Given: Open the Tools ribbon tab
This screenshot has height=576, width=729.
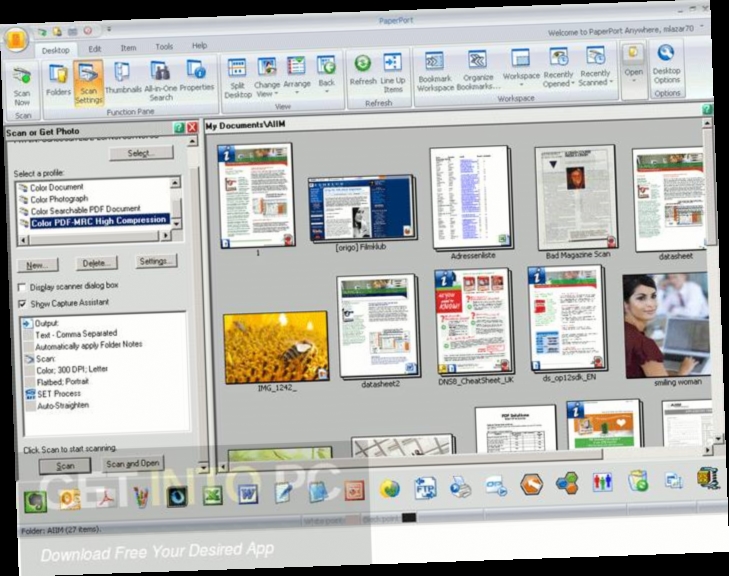Looking at the screenshot, I should pos(164,46).
